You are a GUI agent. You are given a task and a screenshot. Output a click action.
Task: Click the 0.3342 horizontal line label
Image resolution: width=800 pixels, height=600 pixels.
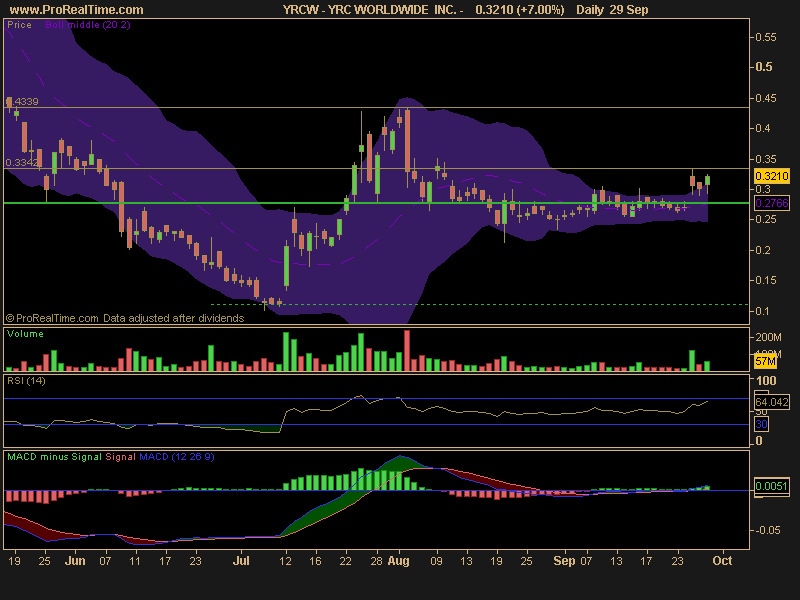click(x=22, y=162)
